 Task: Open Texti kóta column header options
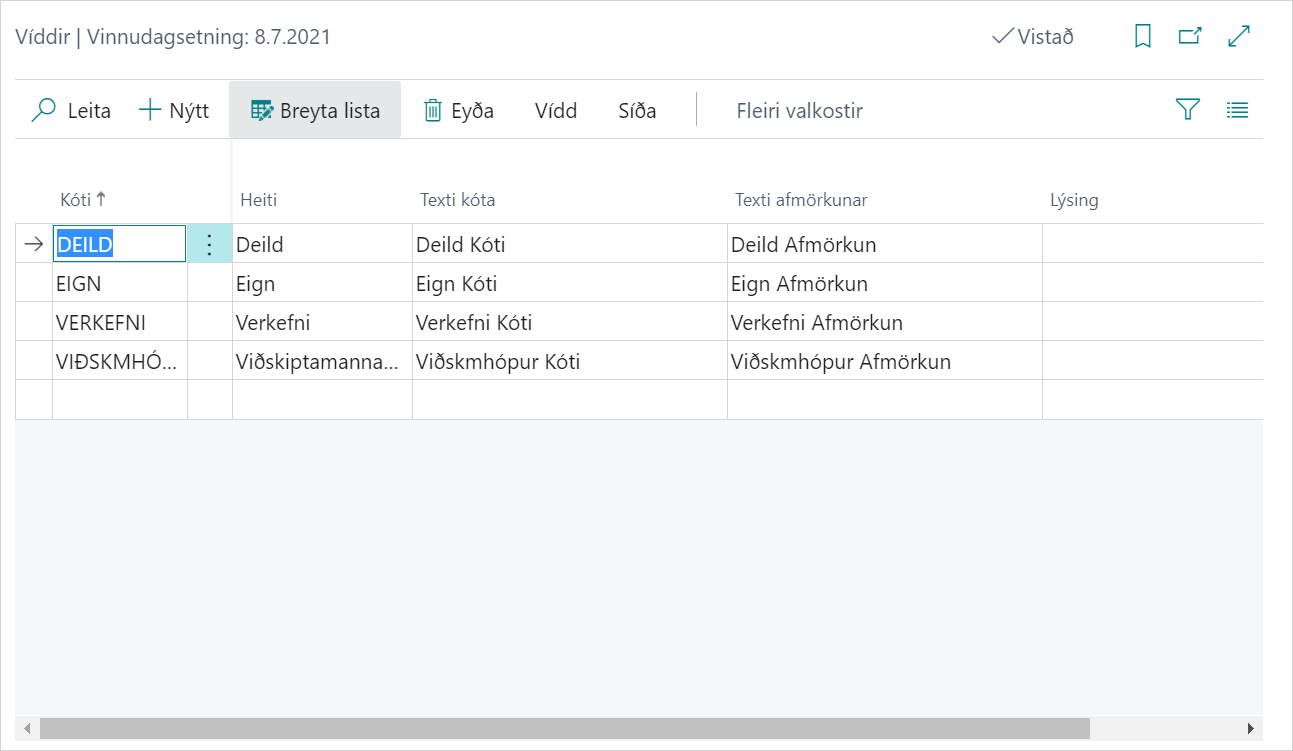tap(457, 200)
